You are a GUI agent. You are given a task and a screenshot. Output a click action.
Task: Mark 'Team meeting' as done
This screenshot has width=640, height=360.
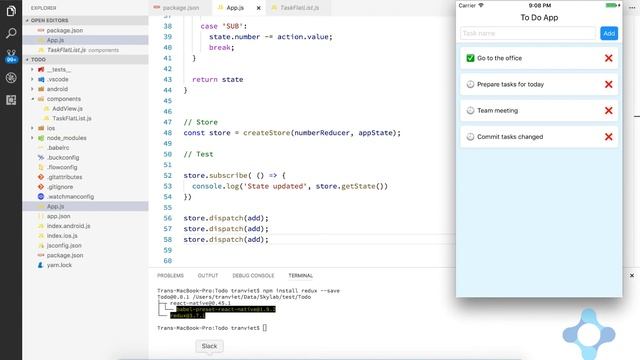[x=470, y=110]
